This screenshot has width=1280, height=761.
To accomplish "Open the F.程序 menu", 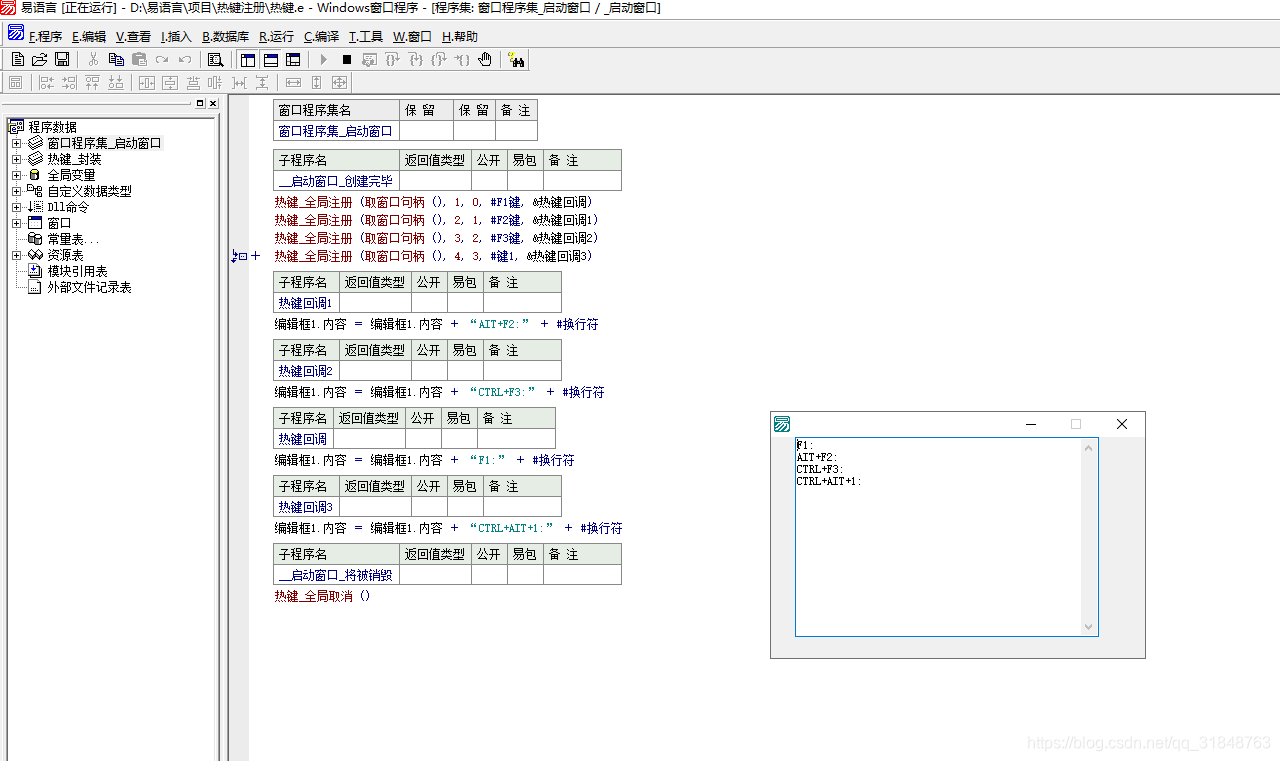I will (x=45, y=36).
